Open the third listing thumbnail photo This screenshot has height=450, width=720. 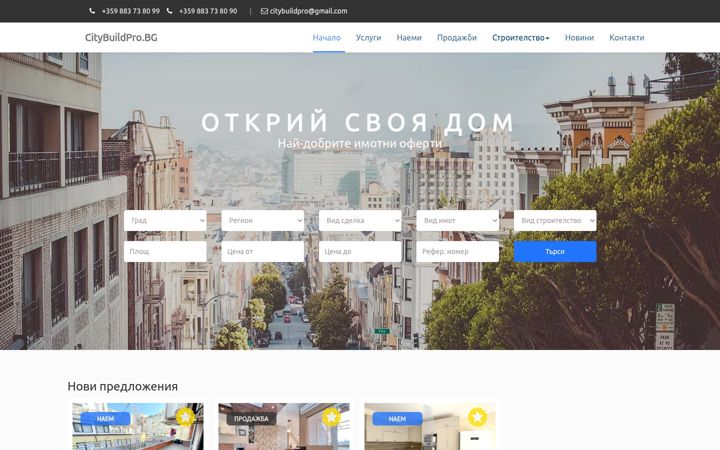click(x=430, y=427)
